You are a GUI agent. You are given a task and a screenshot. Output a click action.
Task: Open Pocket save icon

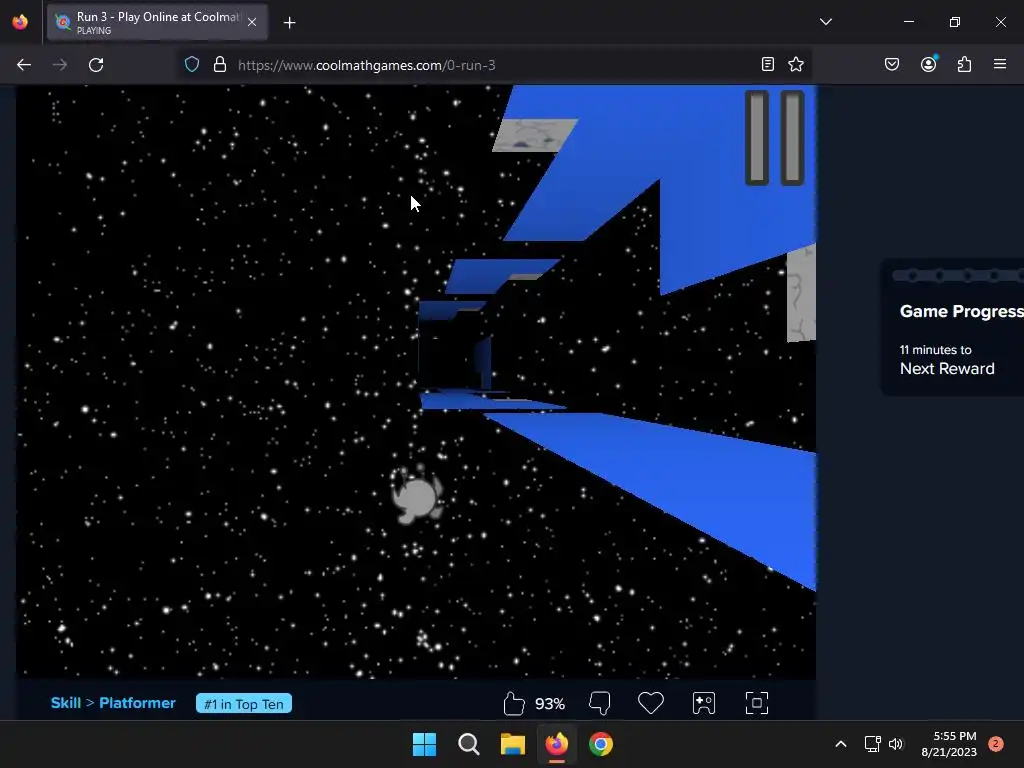pos(892,64)
